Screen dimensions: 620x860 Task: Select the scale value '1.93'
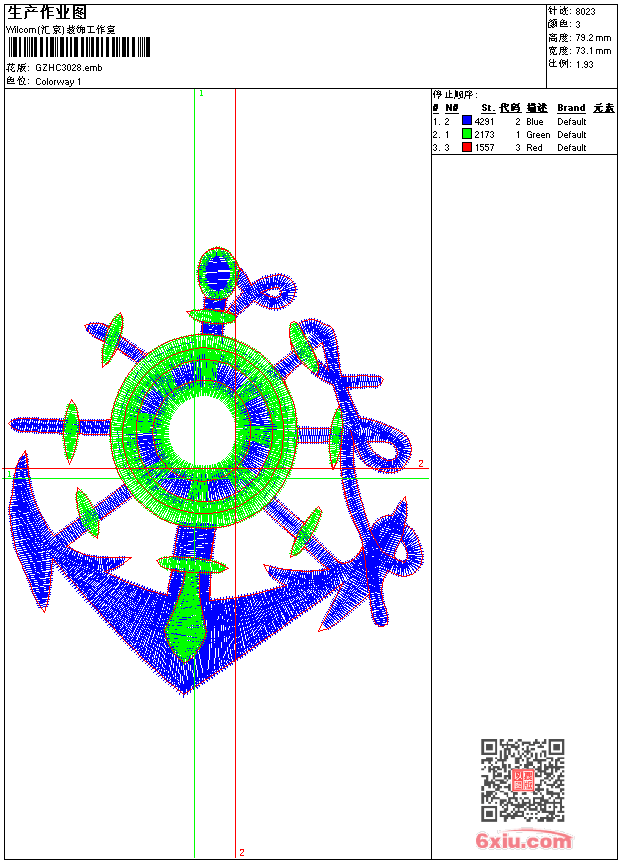point(584,64)
